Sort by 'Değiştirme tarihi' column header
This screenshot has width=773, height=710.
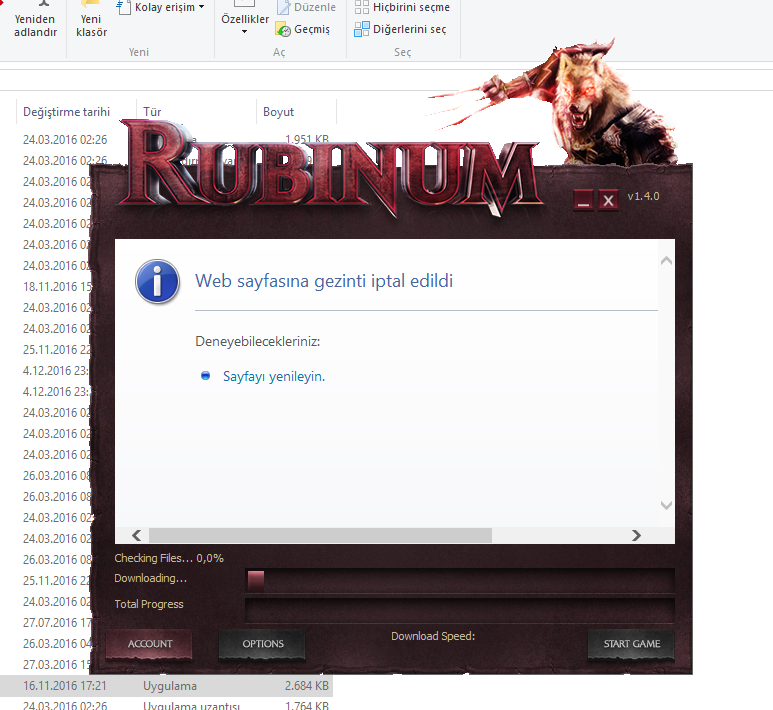67,112
